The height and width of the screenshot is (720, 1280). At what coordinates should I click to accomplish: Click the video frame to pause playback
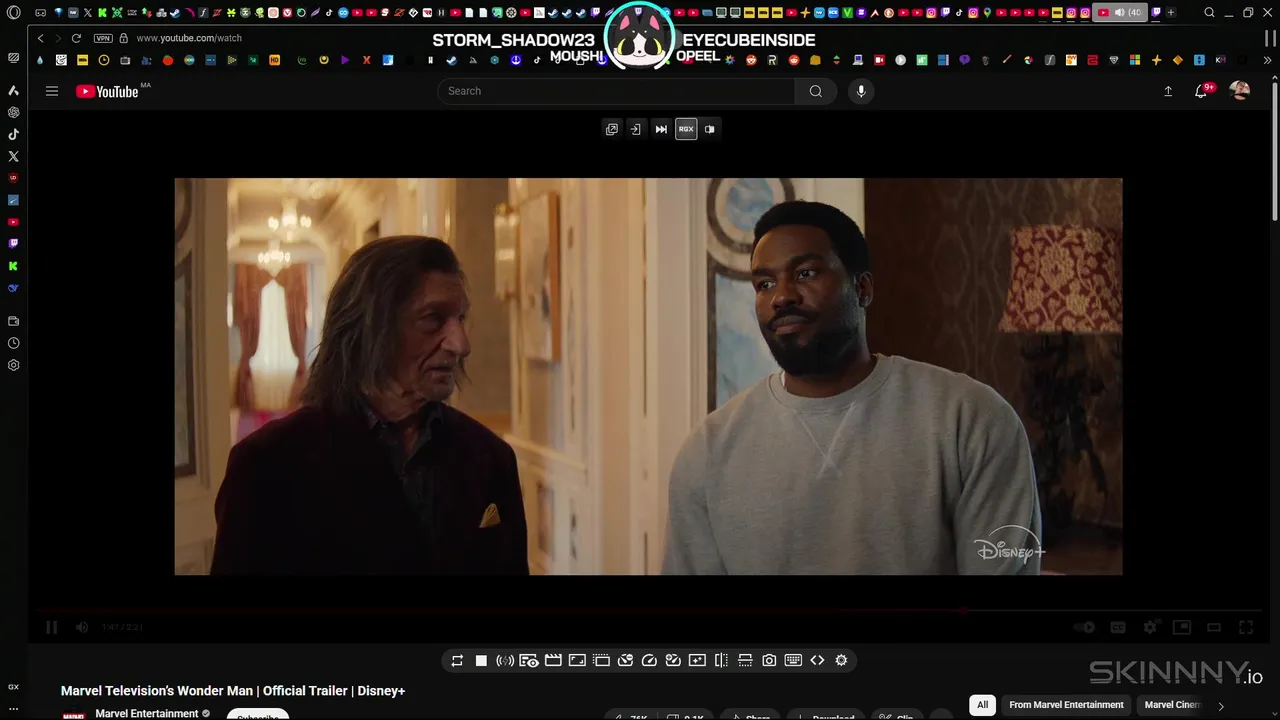click(x=648, y=376)
